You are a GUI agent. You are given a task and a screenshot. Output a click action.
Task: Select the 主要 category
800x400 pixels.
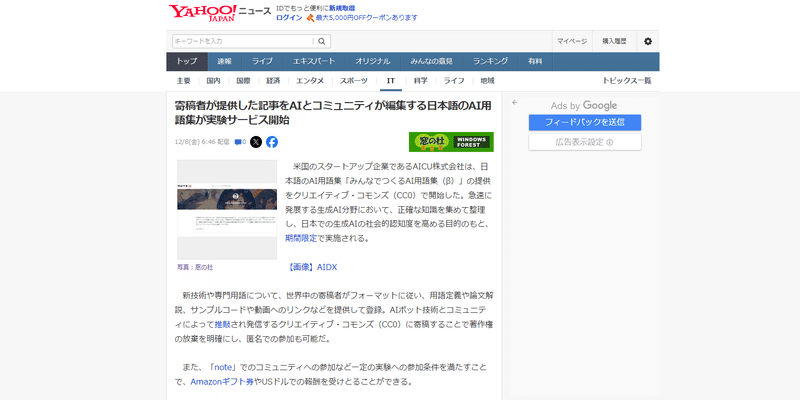click(184, 81)
